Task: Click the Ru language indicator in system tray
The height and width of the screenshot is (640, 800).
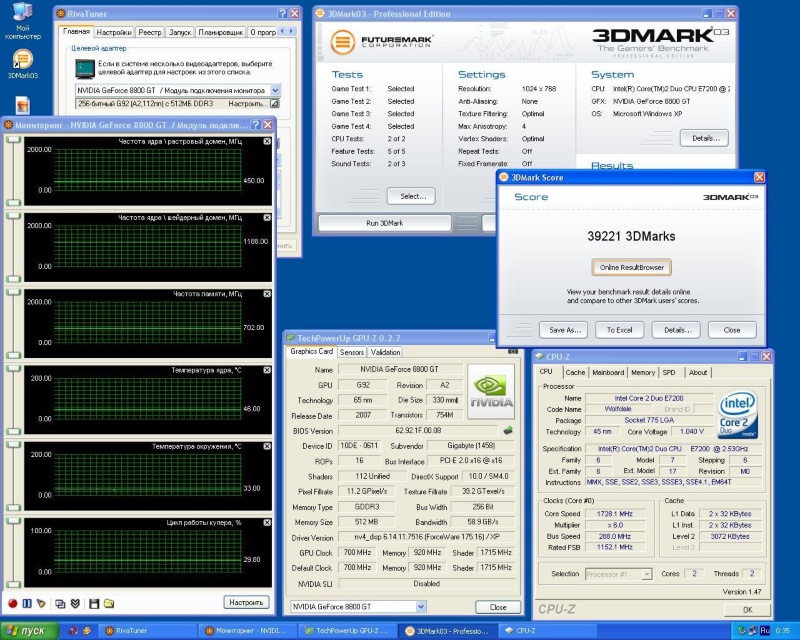Action: click(x=765, y=631)
